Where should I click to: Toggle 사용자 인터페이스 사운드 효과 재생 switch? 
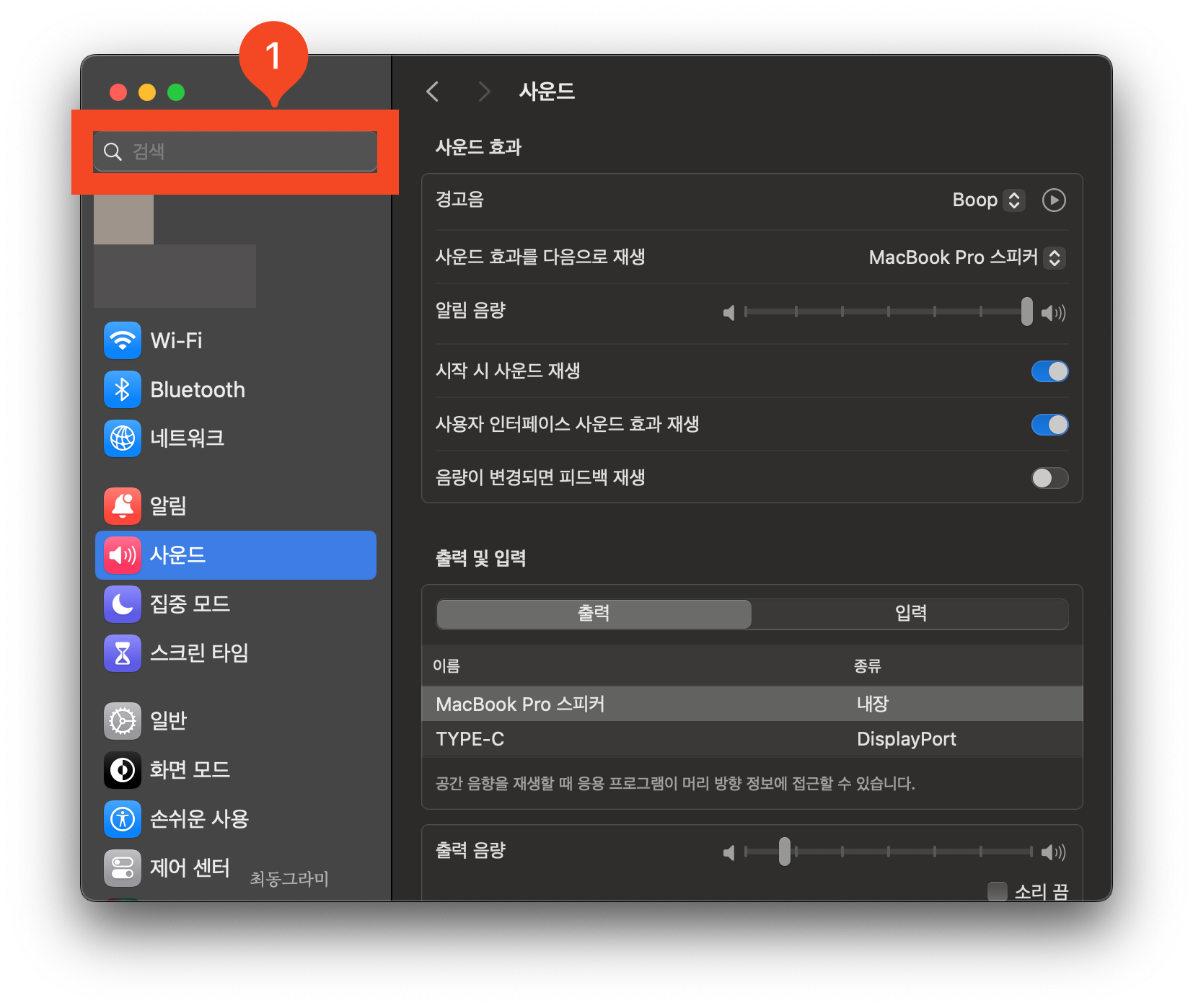pos(1049,425)
